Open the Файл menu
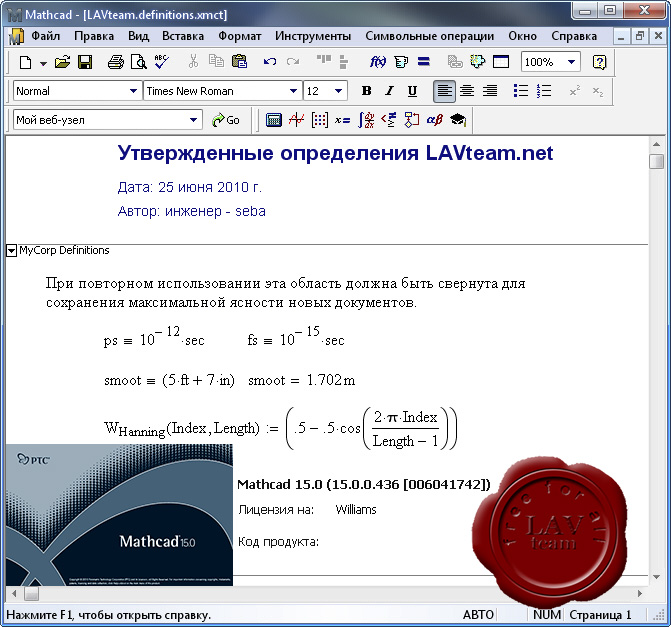The image size is (671, 627). [45, 36]
